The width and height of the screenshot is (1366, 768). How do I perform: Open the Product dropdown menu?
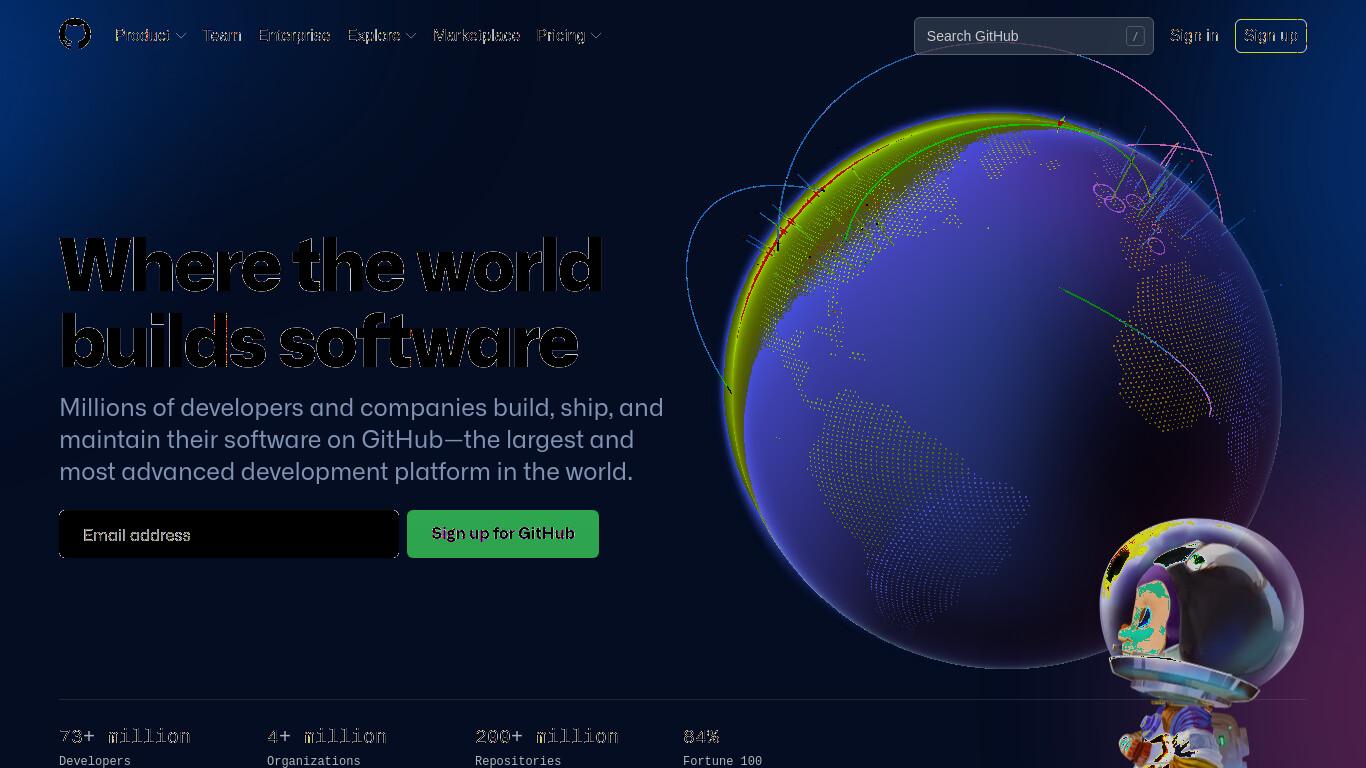point(150,35)
